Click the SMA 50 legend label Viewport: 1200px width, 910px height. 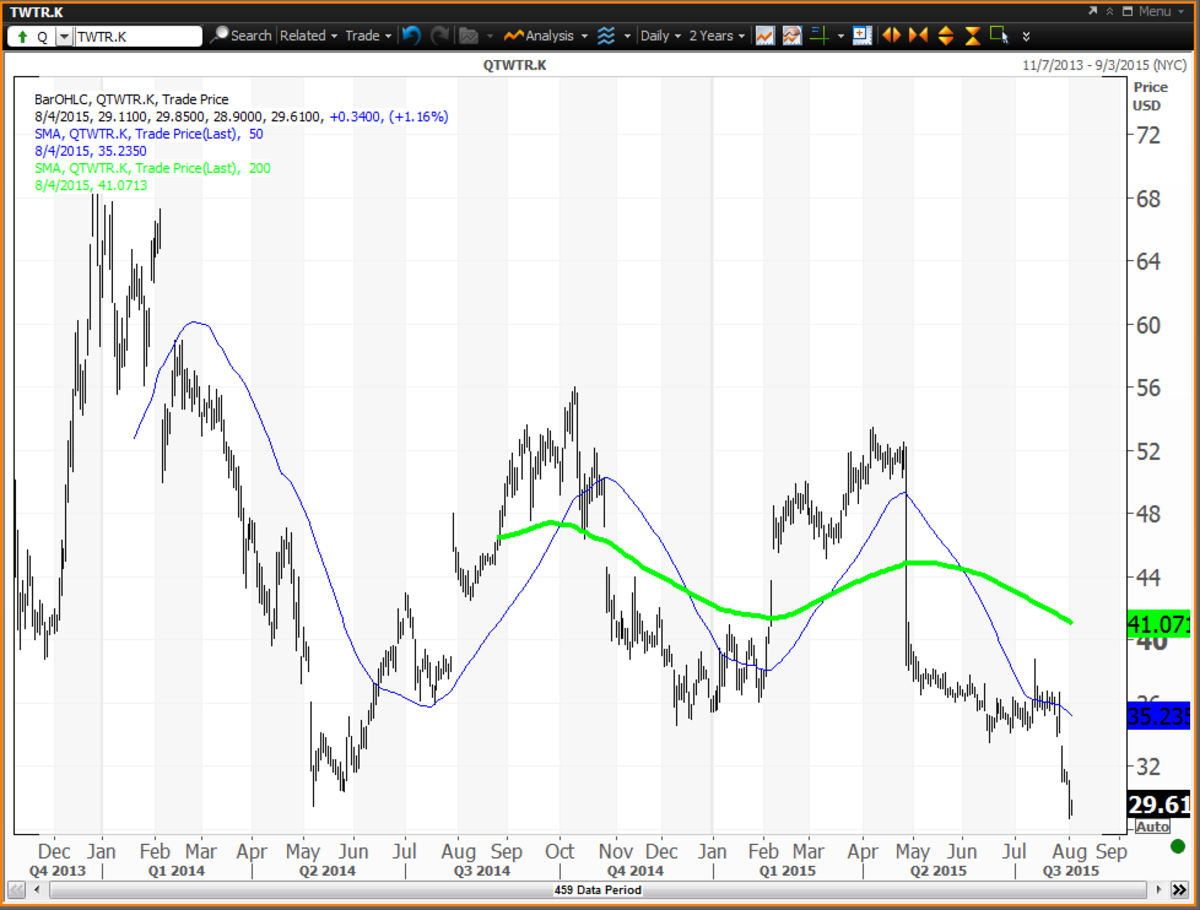click(x=149, y=133)
